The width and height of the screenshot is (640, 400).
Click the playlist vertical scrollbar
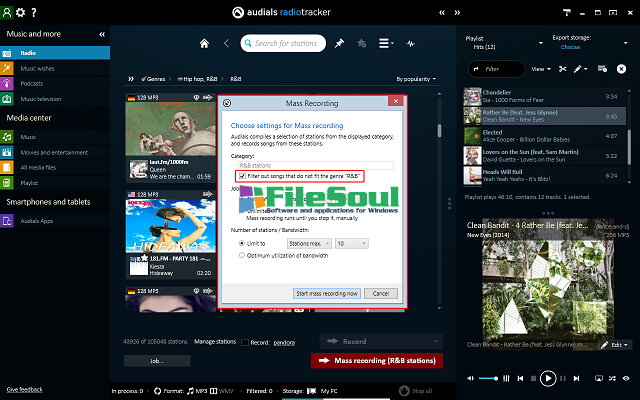point(629,147)
